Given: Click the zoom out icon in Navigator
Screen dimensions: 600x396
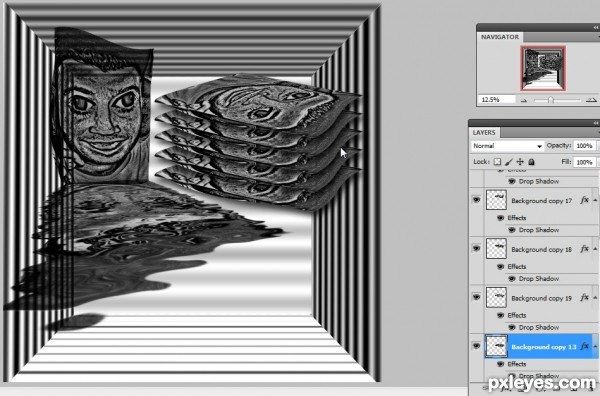Looking at the screenshot, I should tap(524, 100).
